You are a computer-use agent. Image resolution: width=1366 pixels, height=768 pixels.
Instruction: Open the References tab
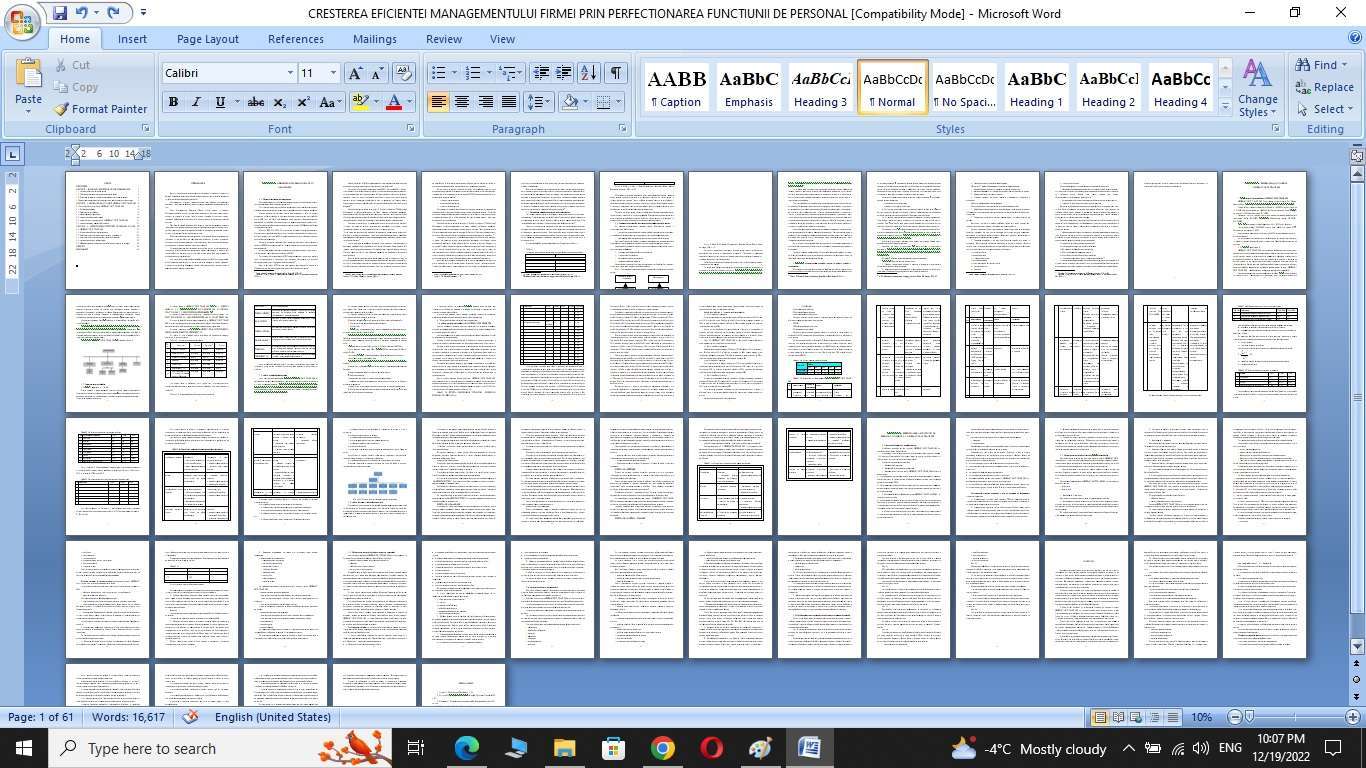pos(295,39)
